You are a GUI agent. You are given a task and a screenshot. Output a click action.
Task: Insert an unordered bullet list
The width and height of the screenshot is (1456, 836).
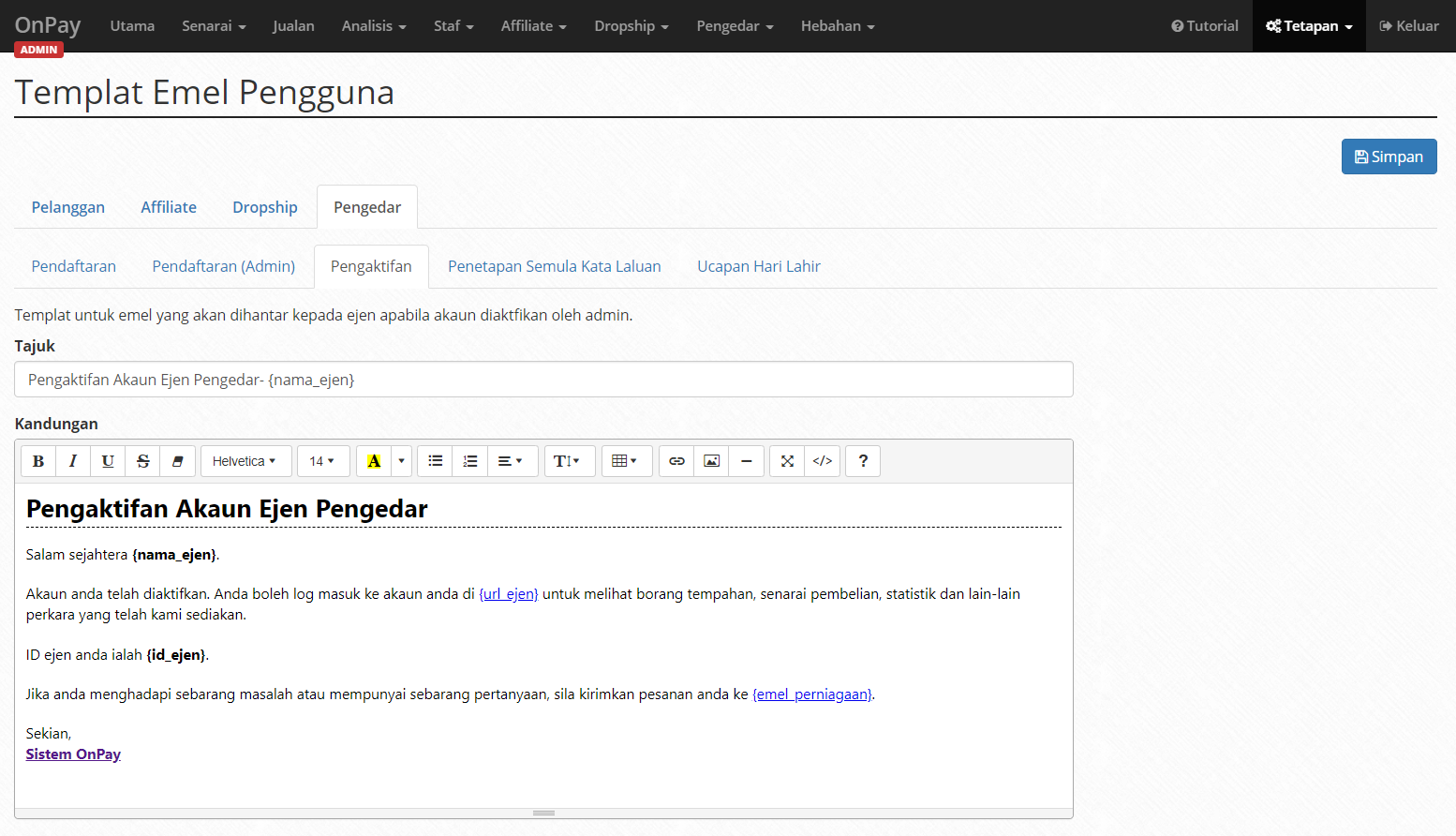436,461
